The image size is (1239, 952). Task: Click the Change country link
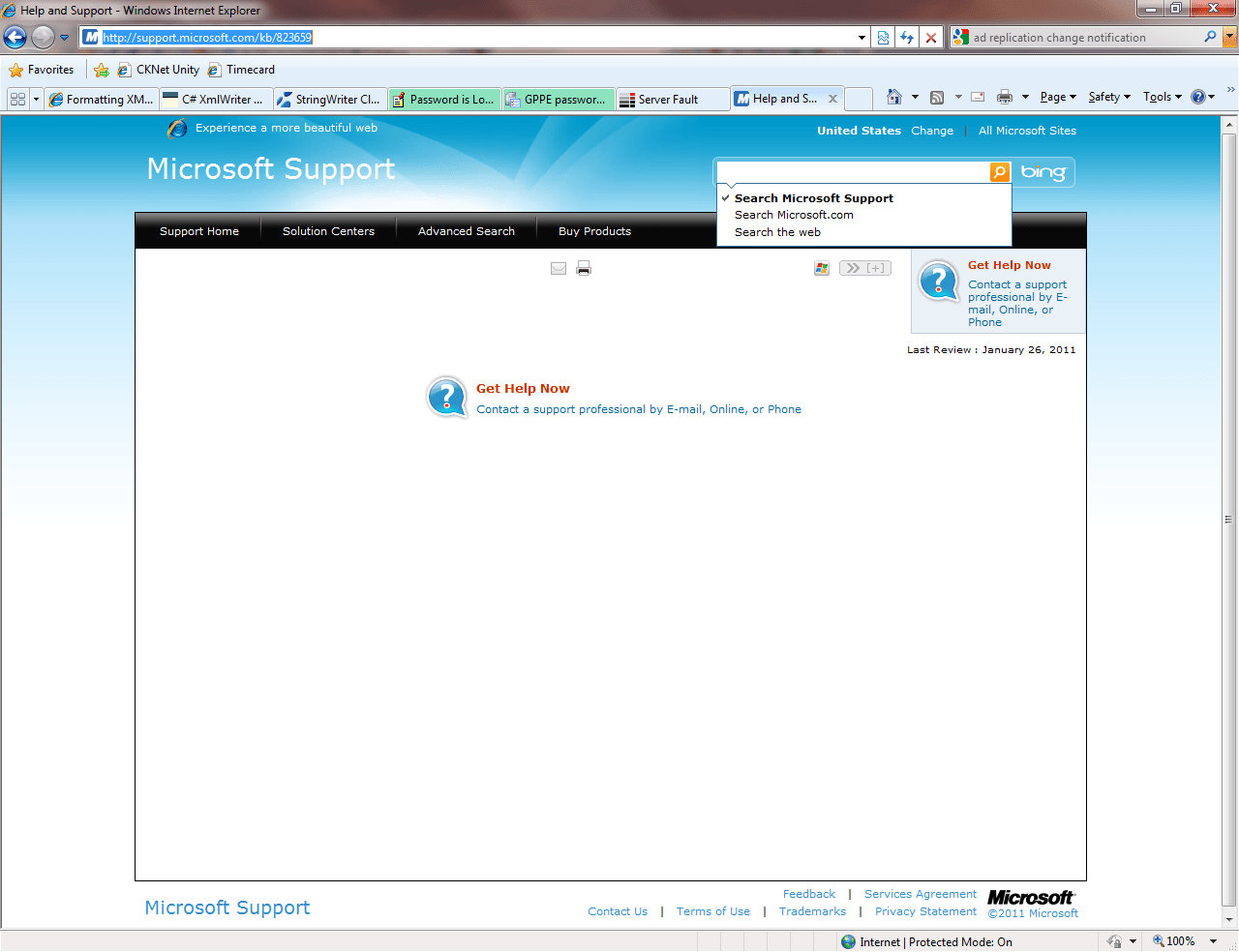pyautogui.click(x=932, y=131)
